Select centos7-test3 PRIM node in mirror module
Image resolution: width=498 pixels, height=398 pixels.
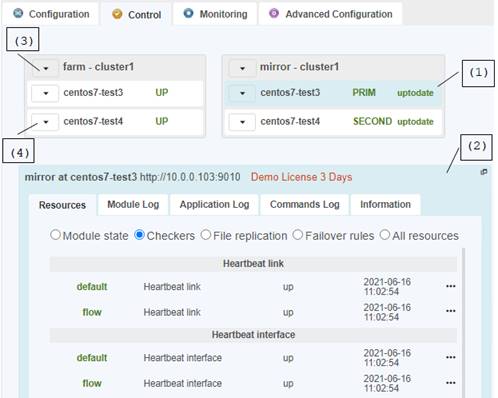pyautogui.click(x=333, y=93)
